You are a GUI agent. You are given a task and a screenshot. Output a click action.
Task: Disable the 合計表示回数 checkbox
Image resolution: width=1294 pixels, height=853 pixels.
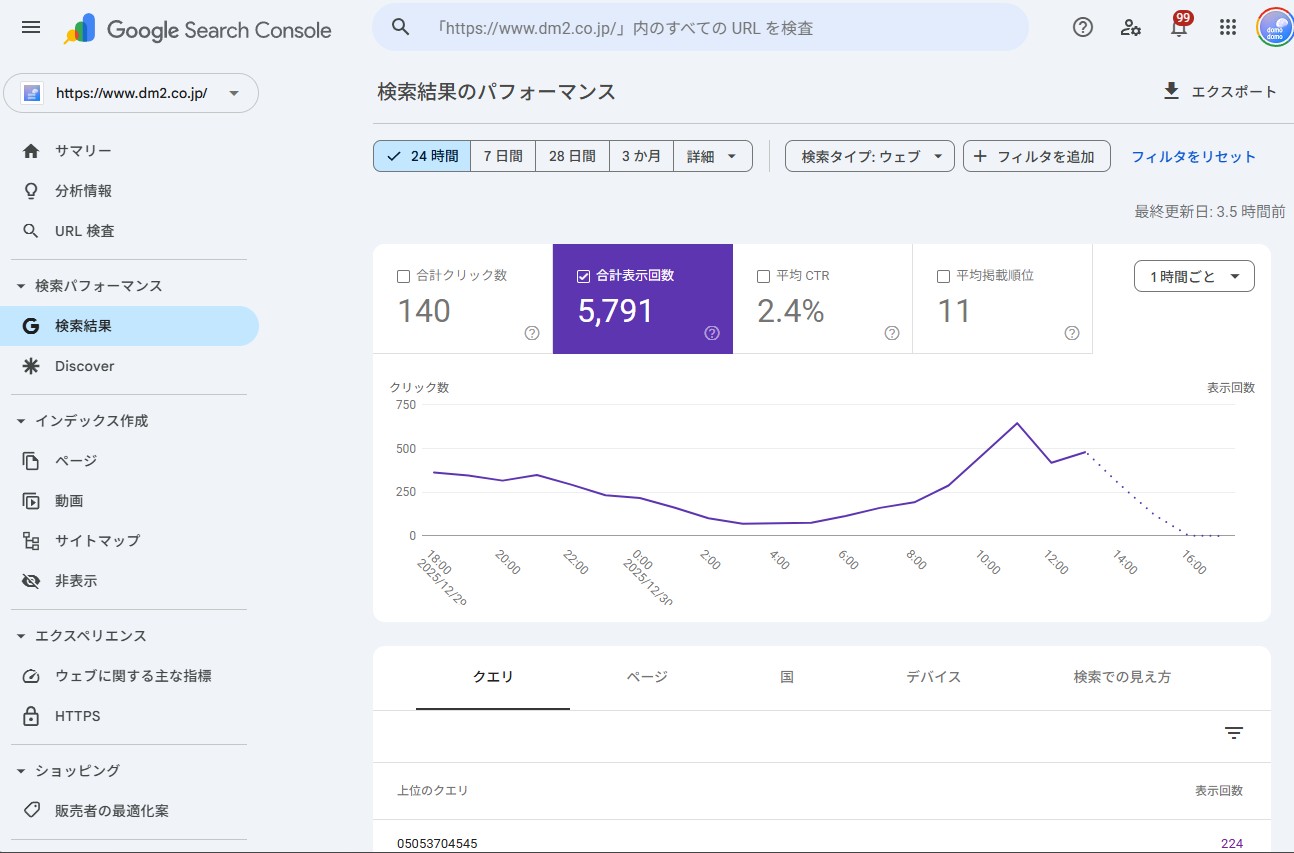584,275
